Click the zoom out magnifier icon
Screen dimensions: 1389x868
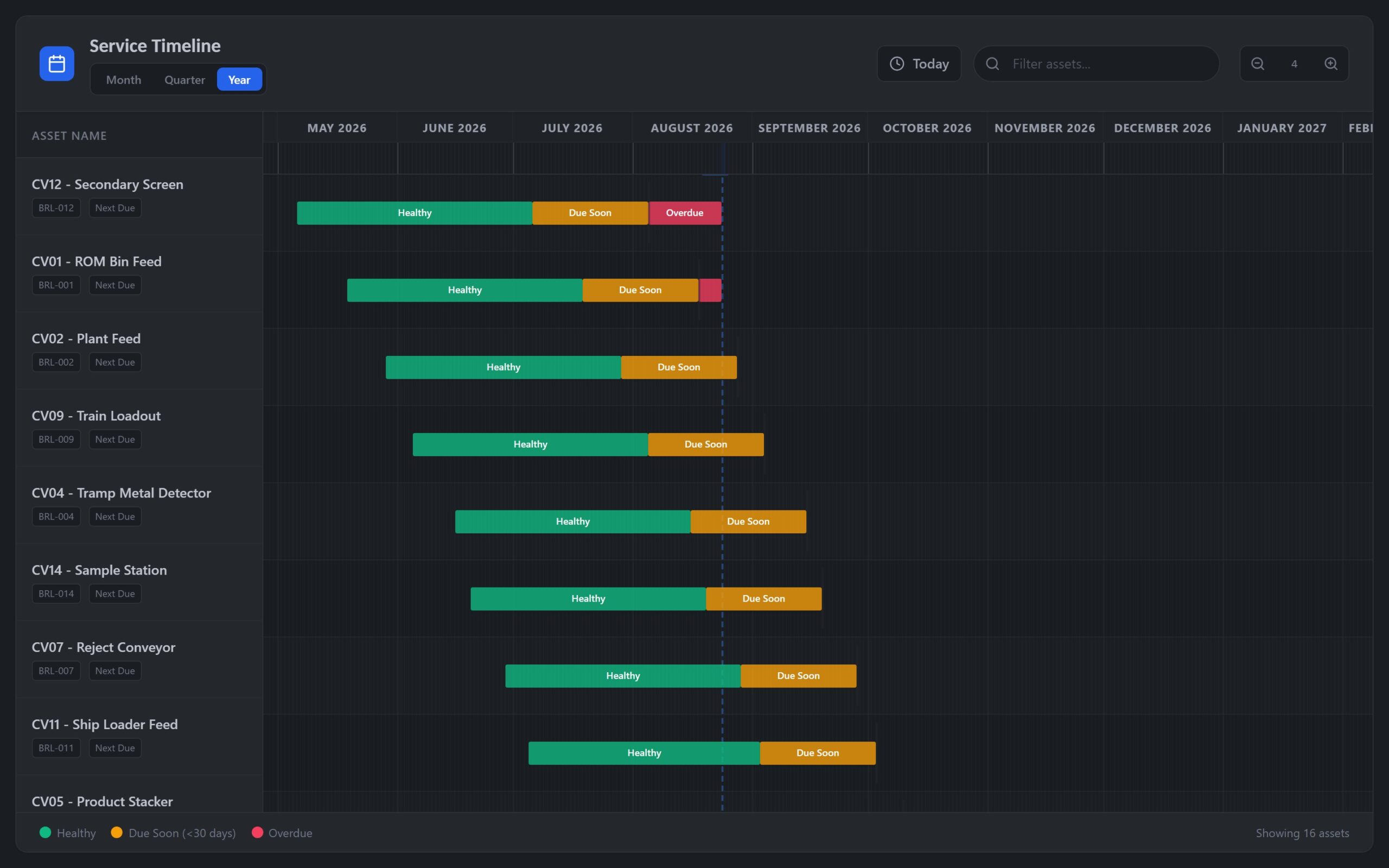click(1257, 63)
